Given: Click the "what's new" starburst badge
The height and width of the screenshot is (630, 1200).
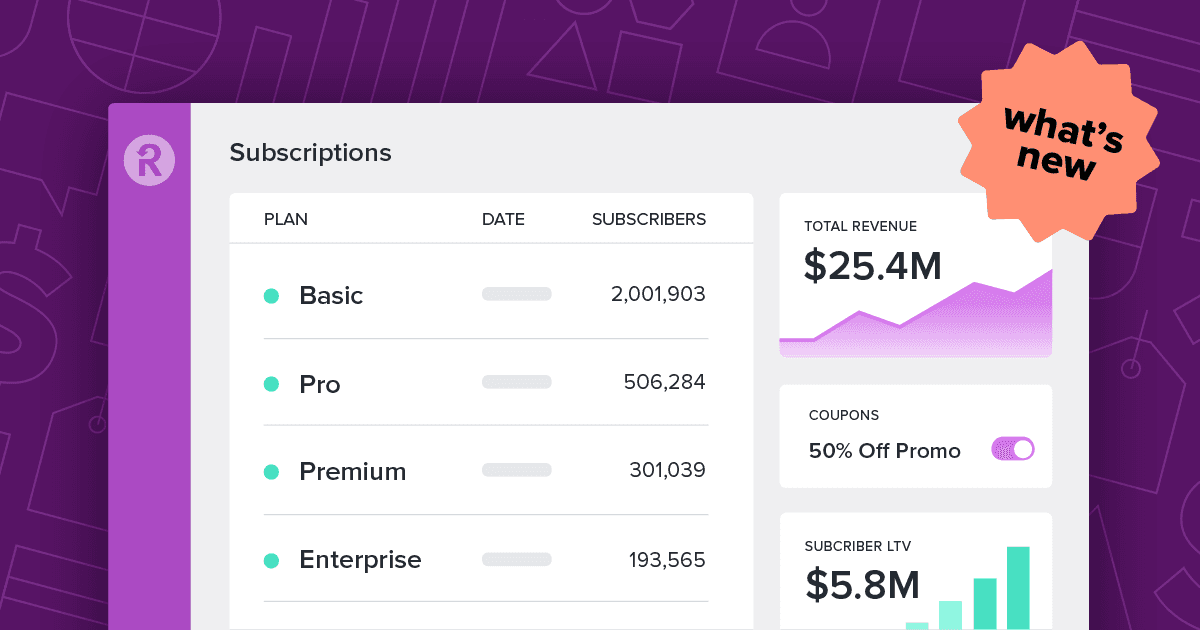Looking at the screenshot, I should [x=1058, y=142].
